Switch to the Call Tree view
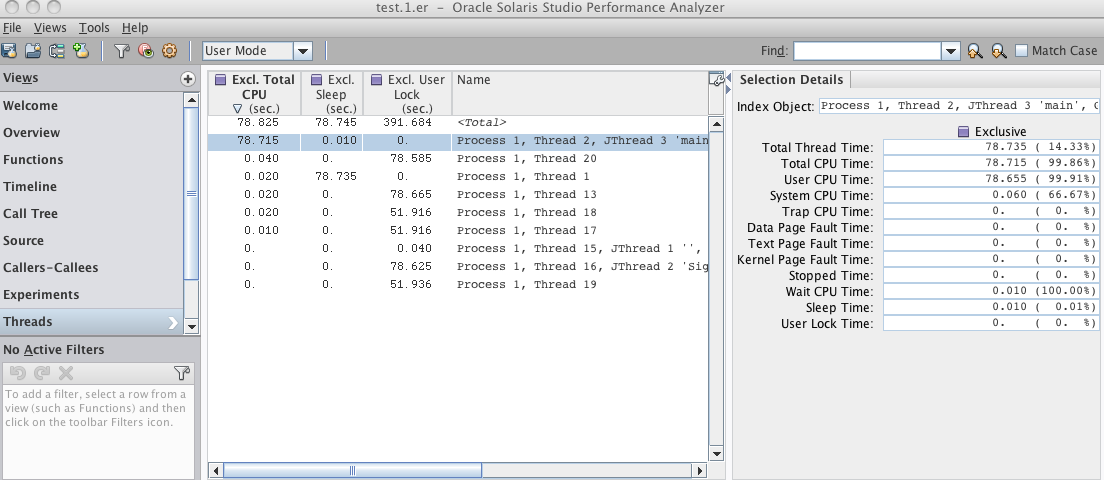Screen dimensions: 1104x480 92,213
